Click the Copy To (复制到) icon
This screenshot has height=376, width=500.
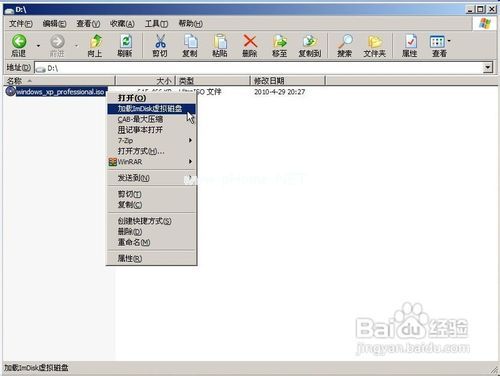coord(310,42)
